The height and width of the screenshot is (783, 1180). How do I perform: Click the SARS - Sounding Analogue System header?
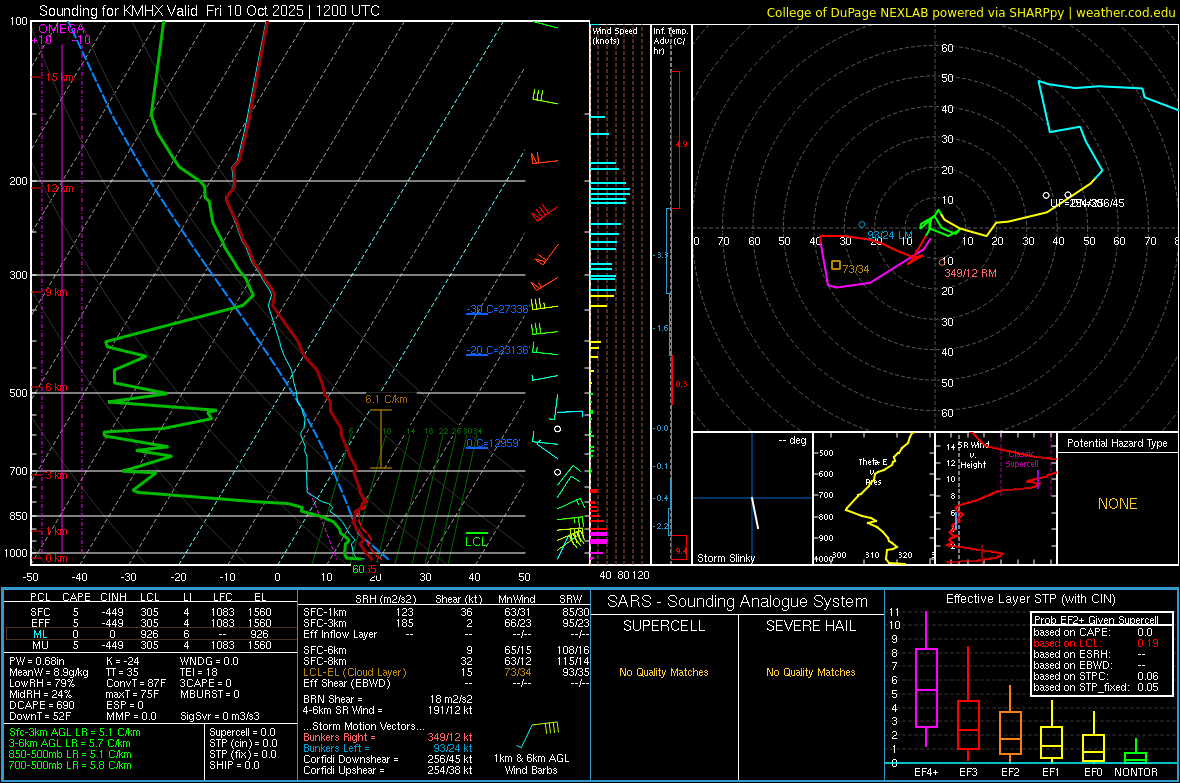737,602
